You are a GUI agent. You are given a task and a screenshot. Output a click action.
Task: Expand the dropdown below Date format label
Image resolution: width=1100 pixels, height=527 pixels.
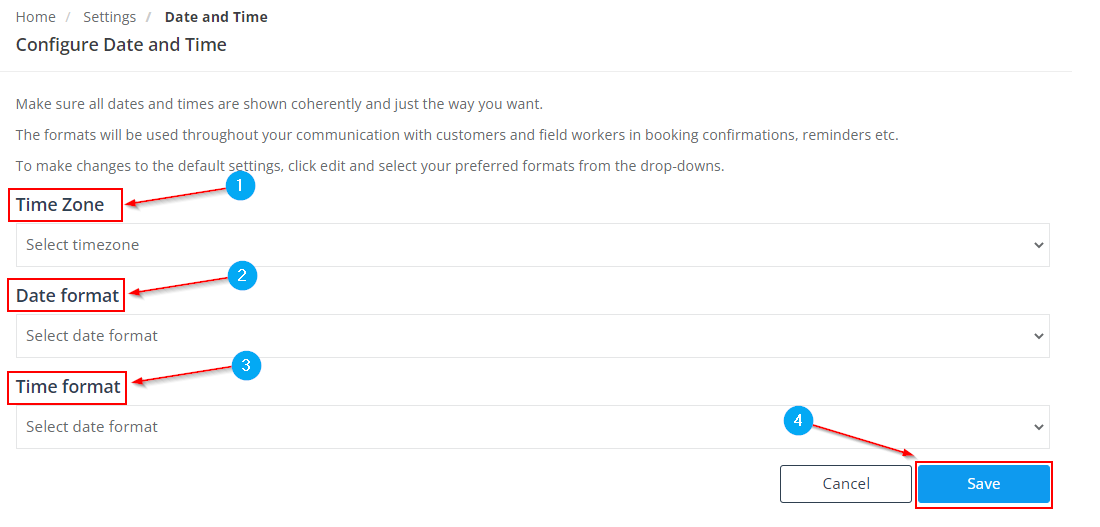pyautogui.click(x=532, y=336)
